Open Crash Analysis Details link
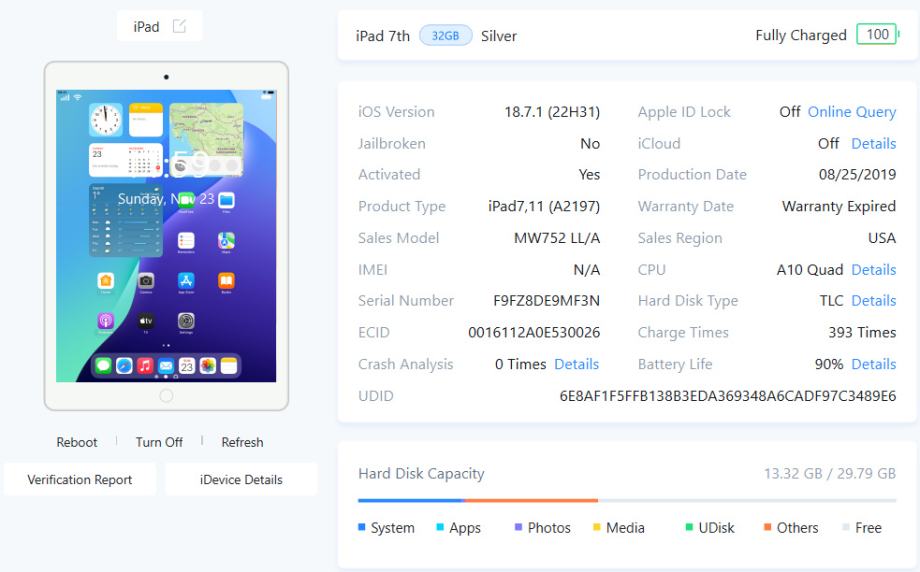920x572 pixels. [576, 364]
